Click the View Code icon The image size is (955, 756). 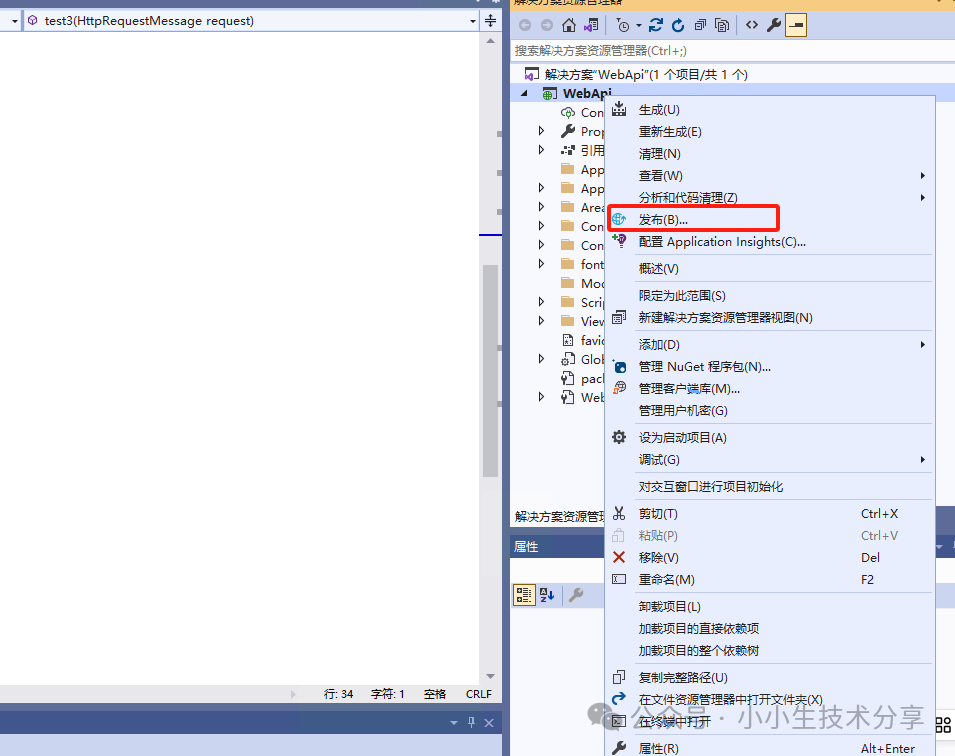point(752,25)
